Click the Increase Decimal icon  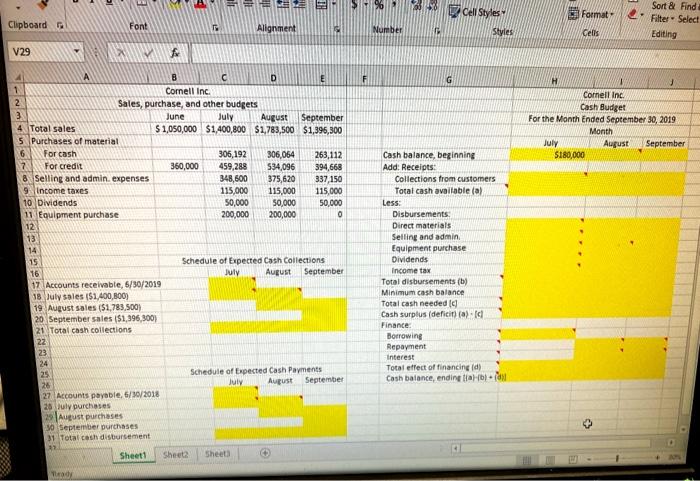[417, 6]
